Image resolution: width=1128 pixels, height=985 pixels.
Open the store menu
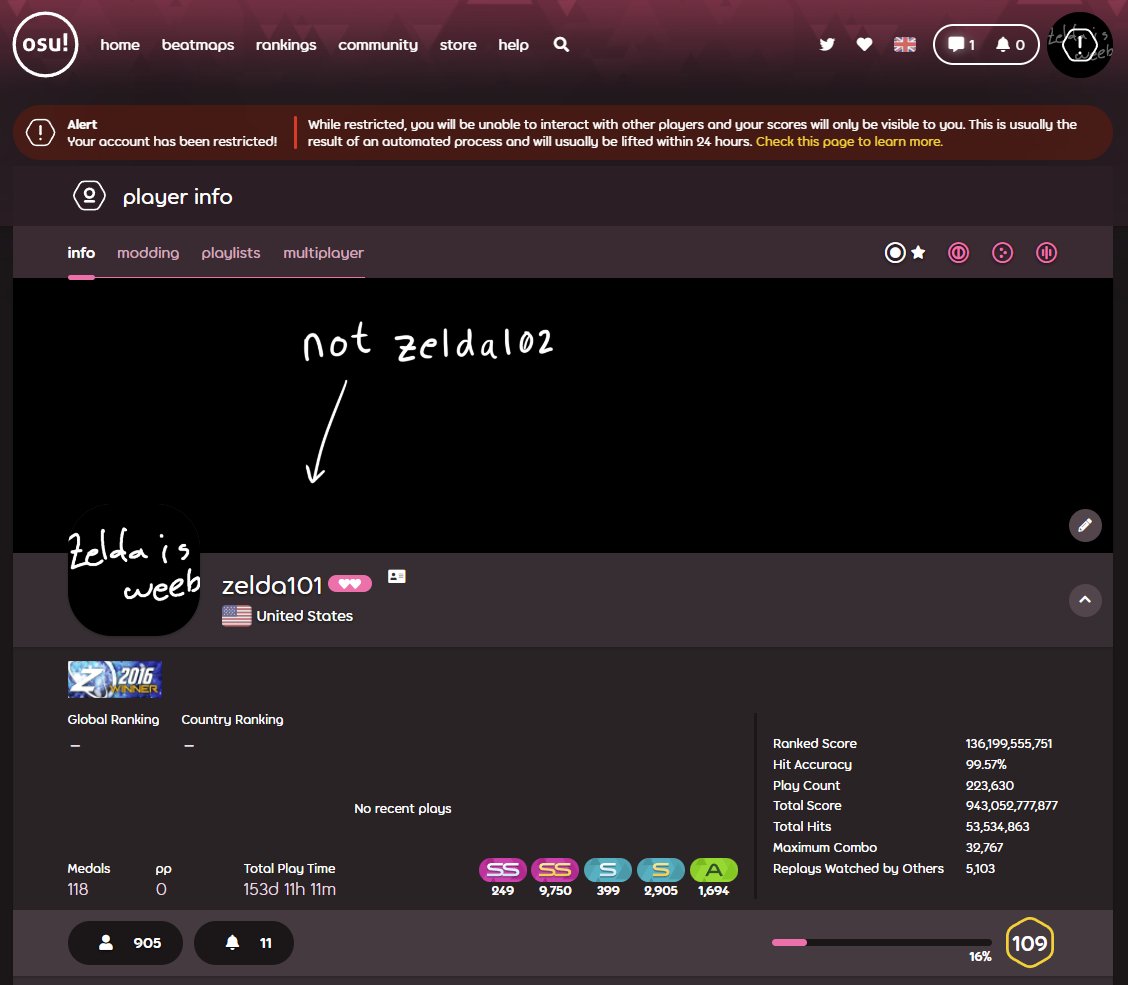[458, 45]
